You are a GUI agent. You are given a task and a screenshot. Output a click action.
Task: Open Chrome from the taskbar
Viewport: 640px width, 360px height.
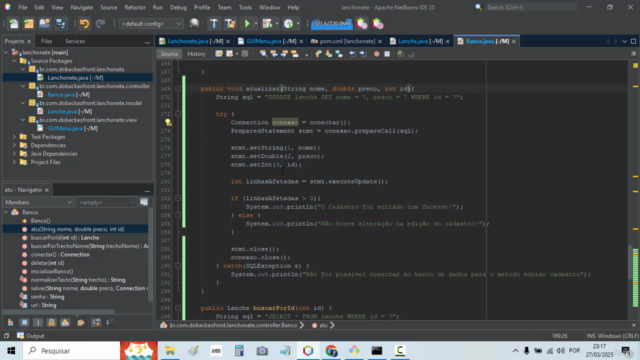(331, 351)
